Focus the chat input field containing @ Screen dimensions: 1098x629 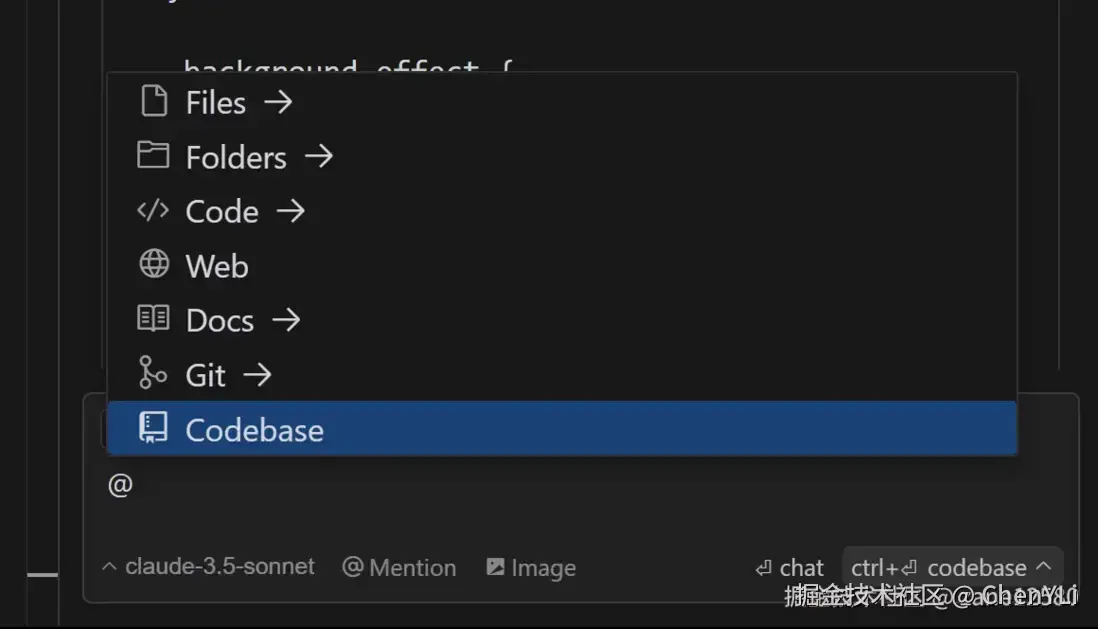500,486
